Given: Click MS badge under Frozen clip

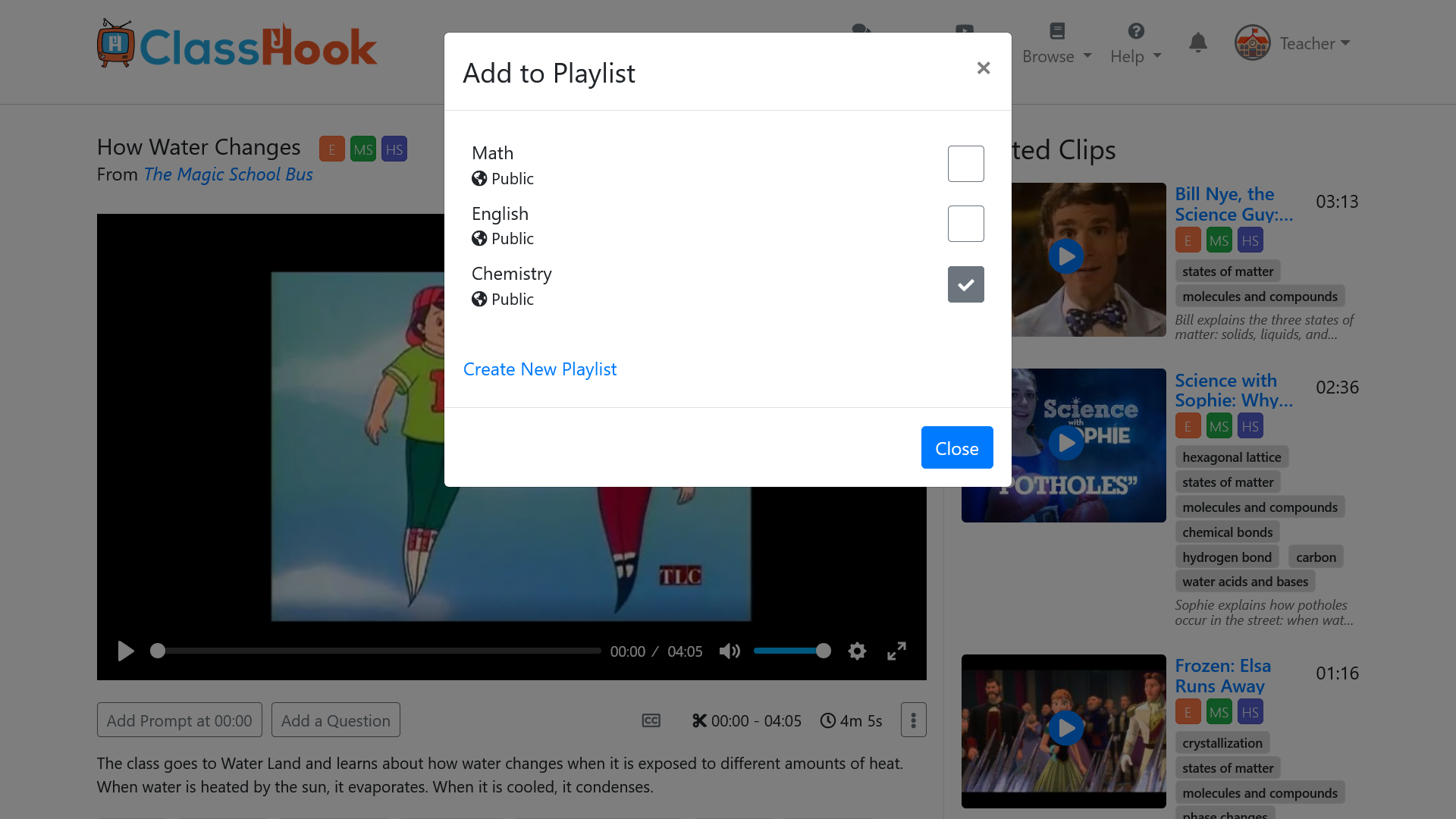Looking at the screenshot, I should coord(1219,712).
